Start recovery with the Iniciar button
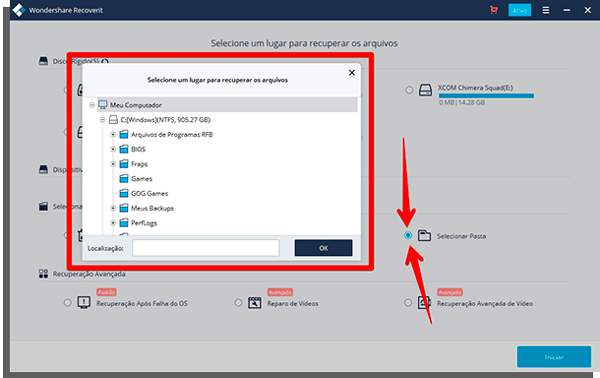Viewport: 600px width, 378px height. (x=554, y=357)
